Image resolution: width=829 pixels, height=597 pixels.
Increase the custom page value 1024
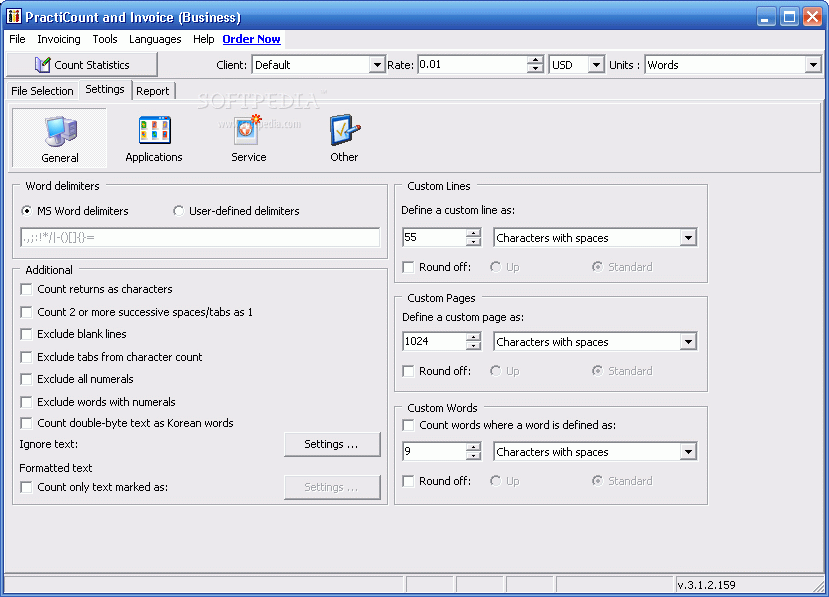[x=473, y=337]
